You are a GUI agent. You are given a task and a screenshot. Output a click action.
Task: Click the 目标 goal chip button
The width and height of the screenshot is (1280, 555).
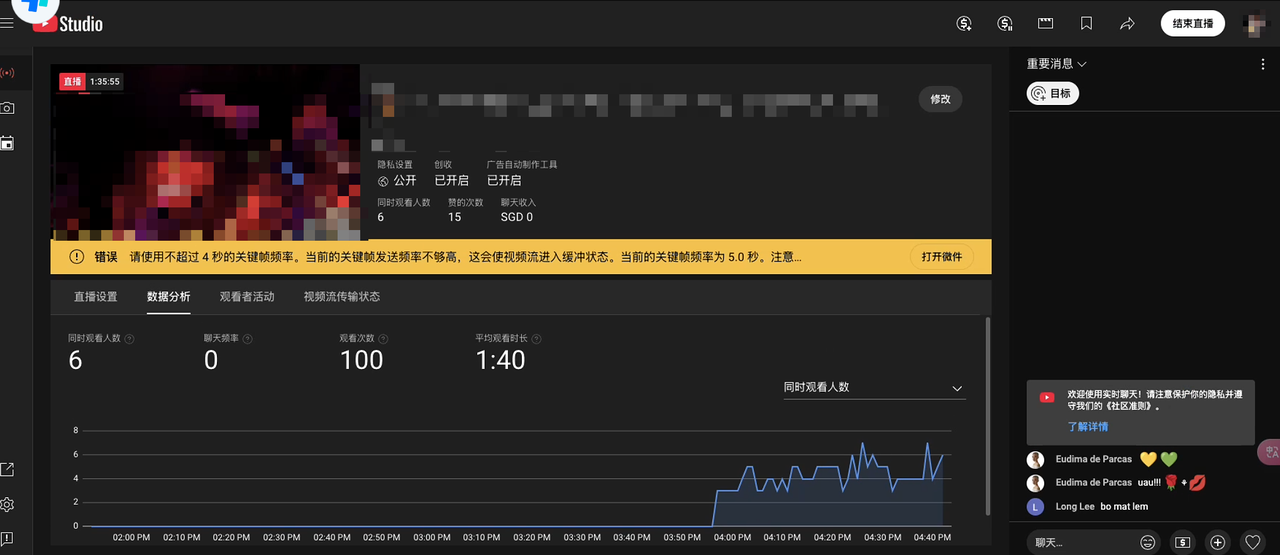click(1053, 93)
